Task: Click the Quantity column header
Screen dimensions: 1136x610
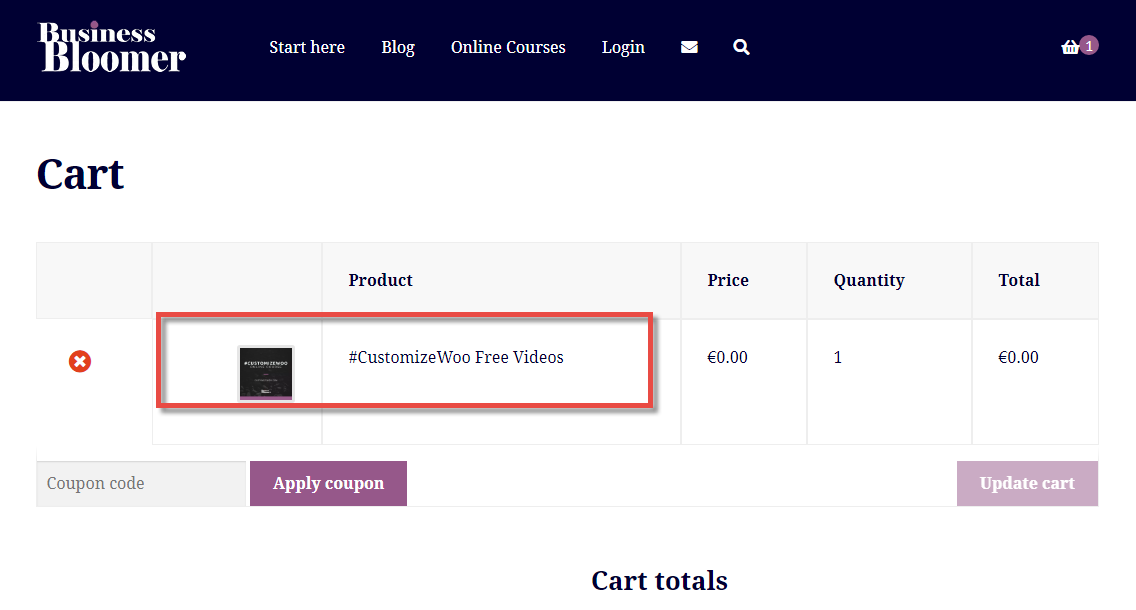Action: (869, 280)
